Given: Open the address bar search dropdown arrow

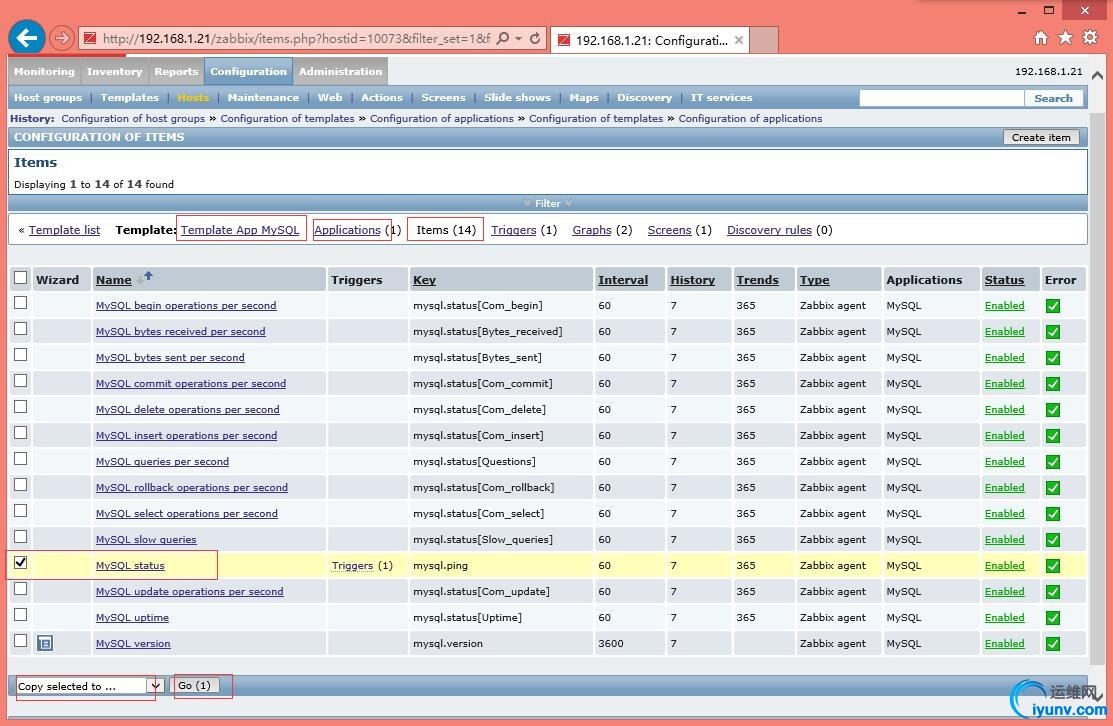Looking at the screenshot, I should (518, 39).
